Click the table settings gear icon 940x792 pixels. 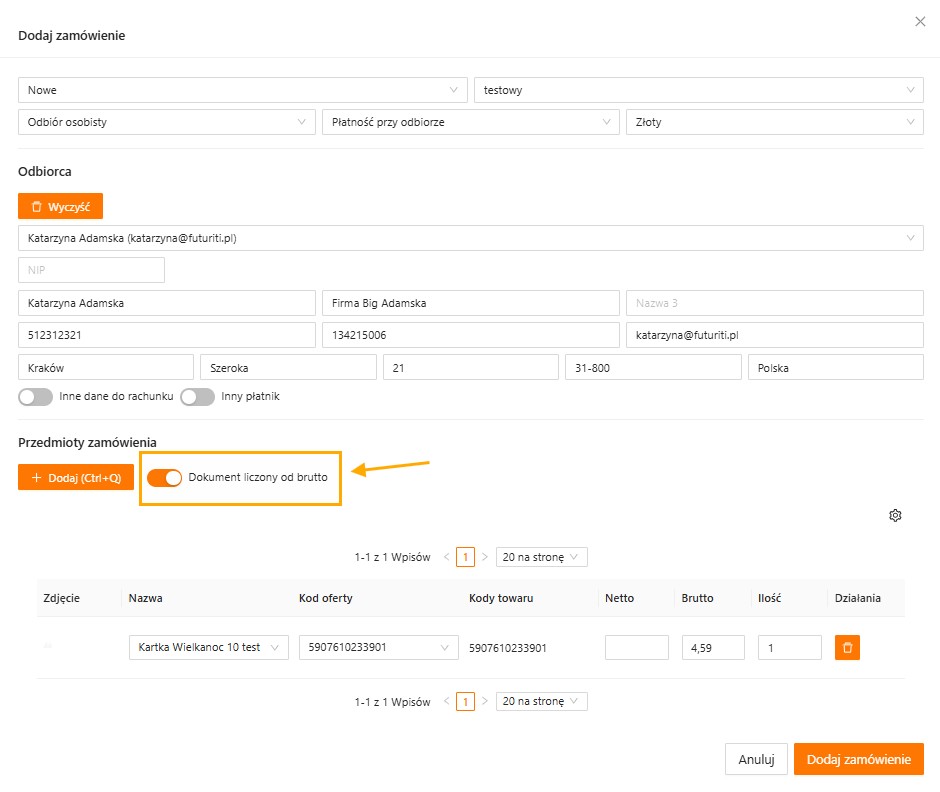coord(895,515)
